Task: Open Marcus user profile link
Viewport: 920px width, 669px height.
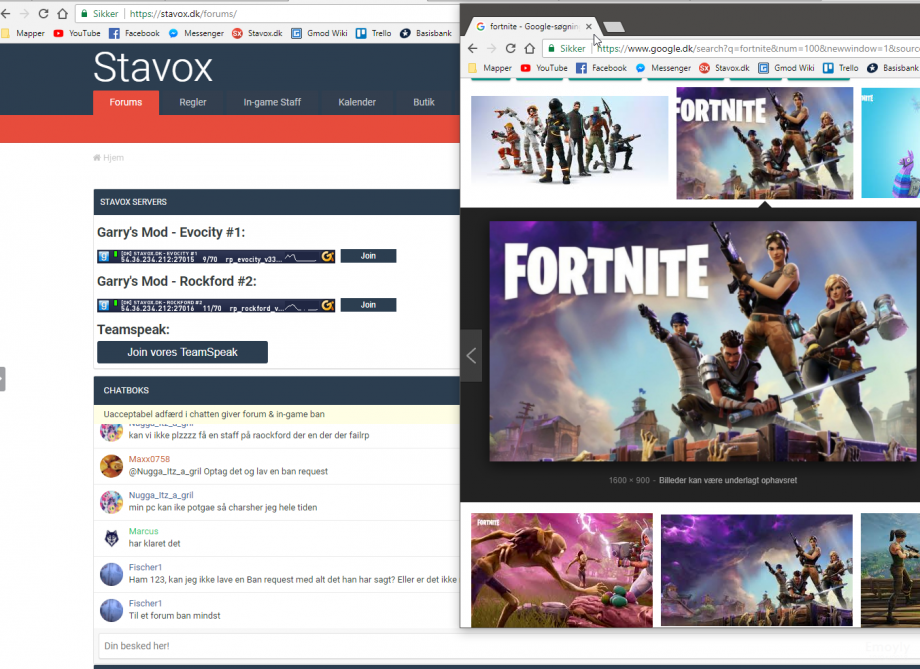Action: coord(144,532)
